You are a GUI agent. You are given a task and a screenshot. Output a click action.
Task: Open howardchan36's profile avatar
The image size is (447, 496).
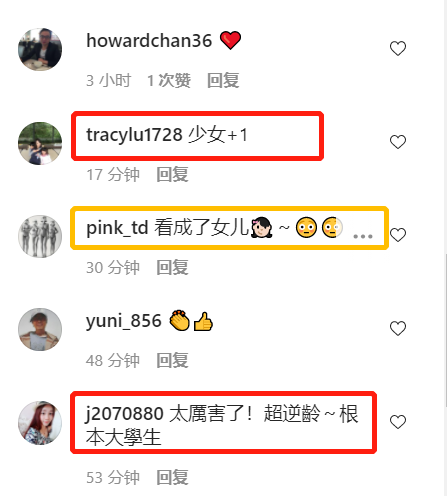point(40,49)
